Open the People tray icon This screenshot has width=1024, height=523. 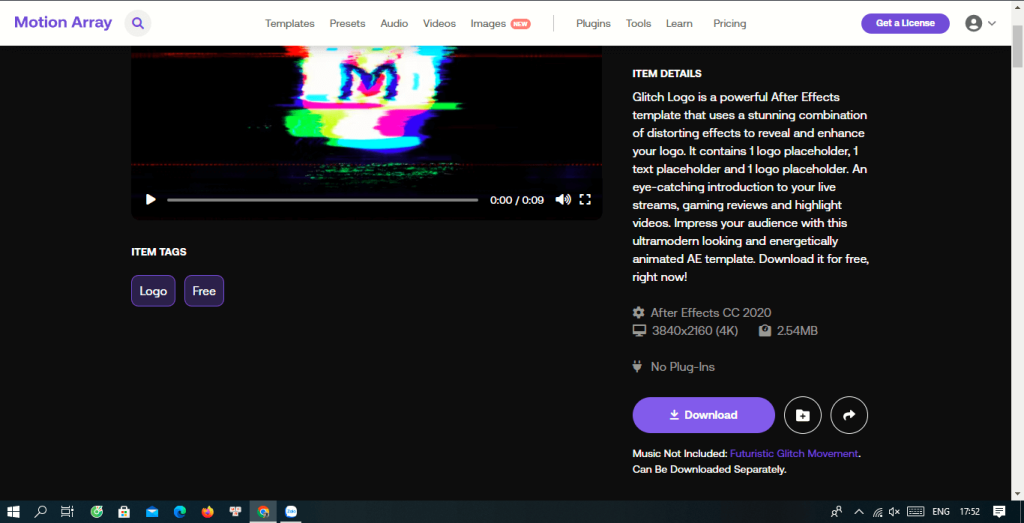coord(837,512)
